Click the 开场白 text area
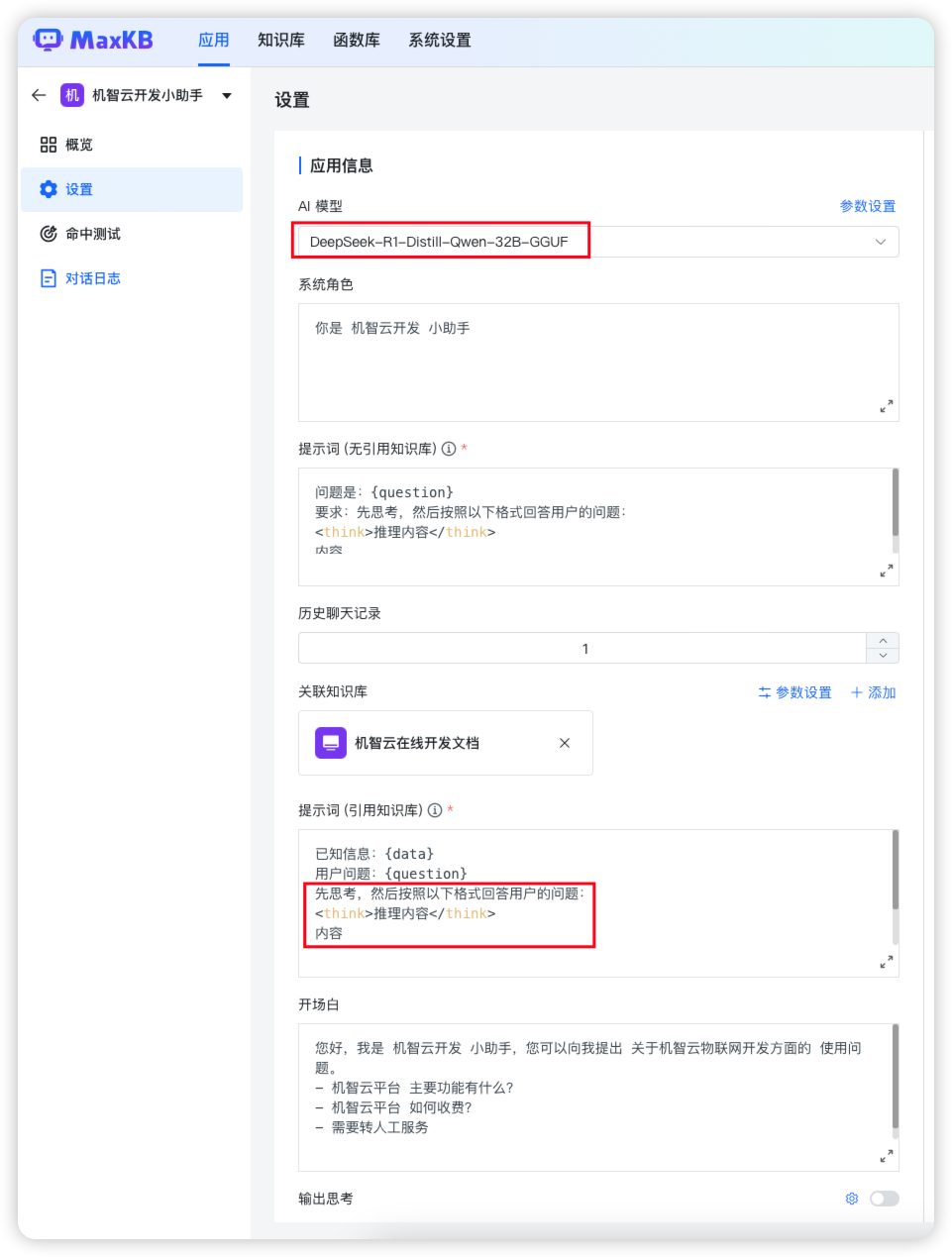Viewport: 952px width, 1257px height. pos(598,1098)
